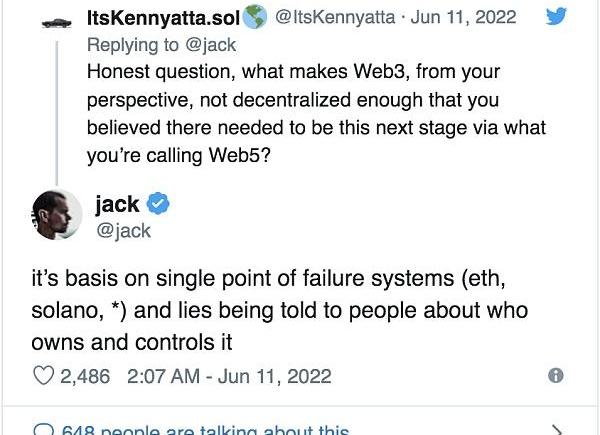This screenshot has width=600, height=435.
Task: Open ItsKennyatta's car avatar
Action: pos(58,20)
